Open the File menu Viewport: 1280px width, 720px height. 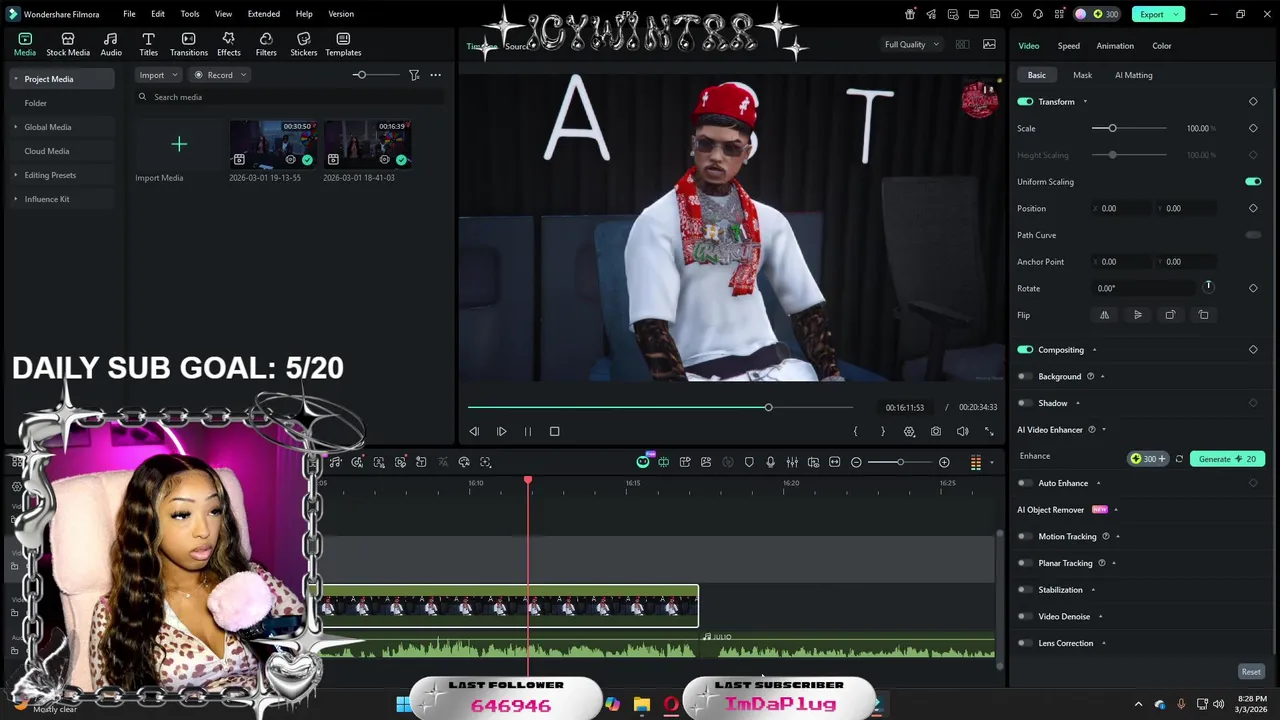pos(129,14)
